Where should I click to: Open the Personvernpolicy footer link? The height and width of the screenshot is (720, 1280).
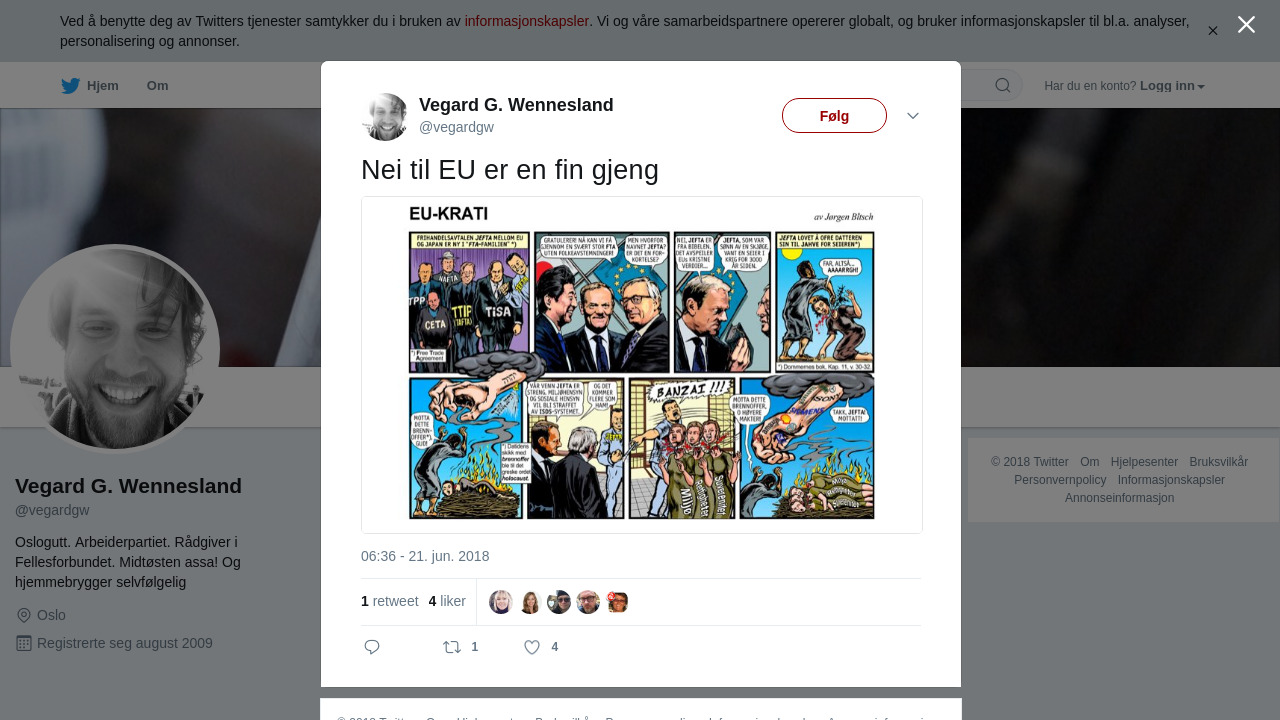point(1060,480)
